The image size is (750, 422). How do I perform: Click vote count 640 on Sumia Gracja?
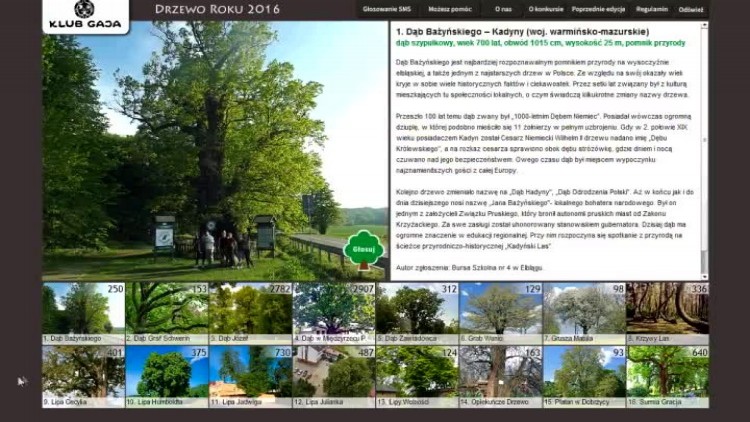click(x=699, y=352)
